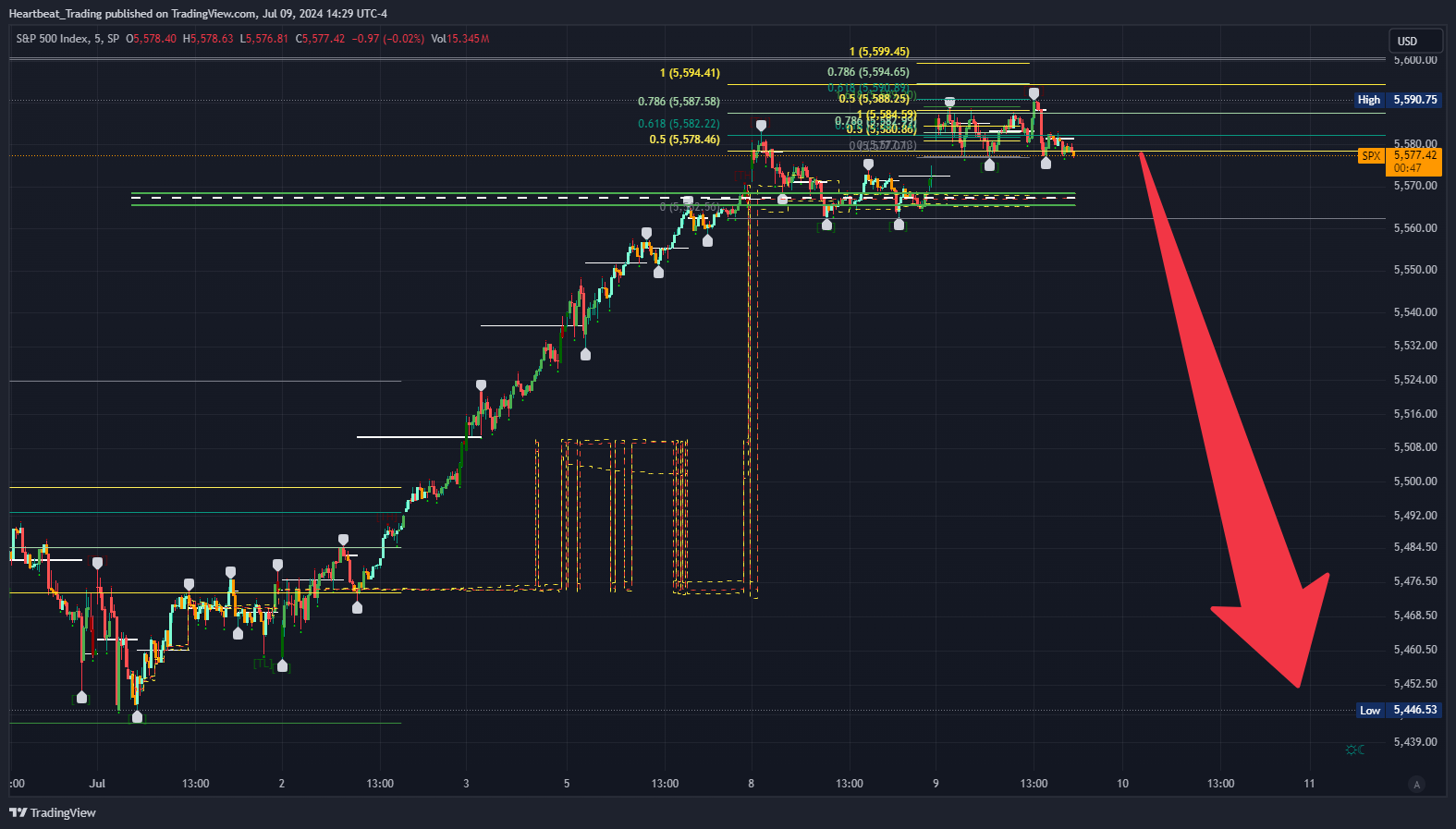This screenshot has height=829, width=1456.
Task: Click the high price H5,578.63 in legend
Action: coord(208,39)
